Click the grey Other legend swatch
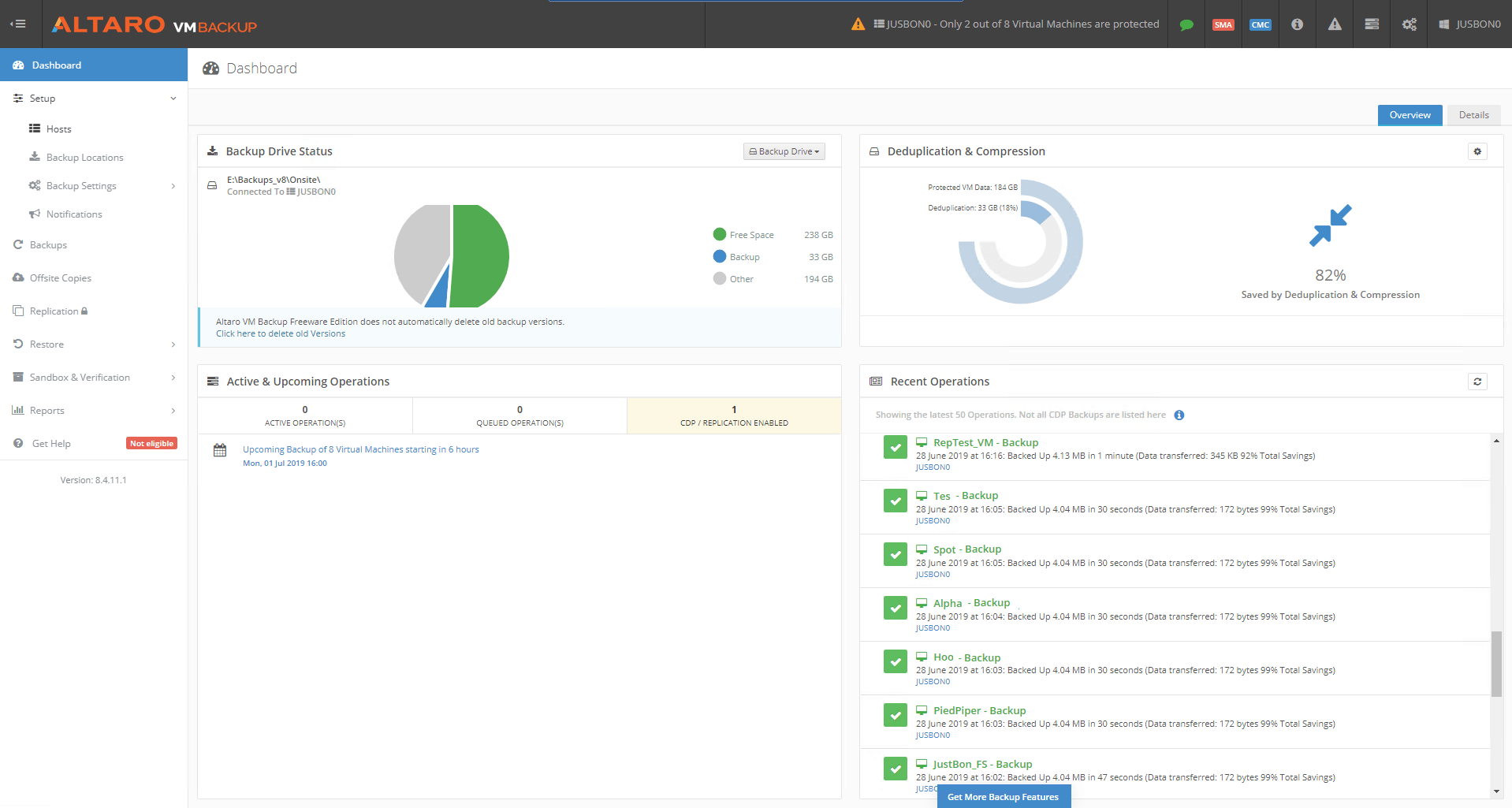 [719, 279]
